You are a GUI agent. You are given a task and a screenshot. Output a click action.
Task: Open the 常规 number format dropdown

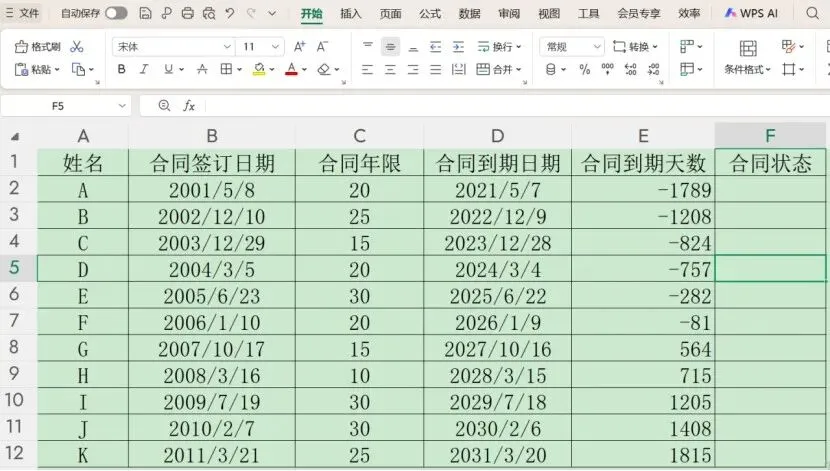572,47
